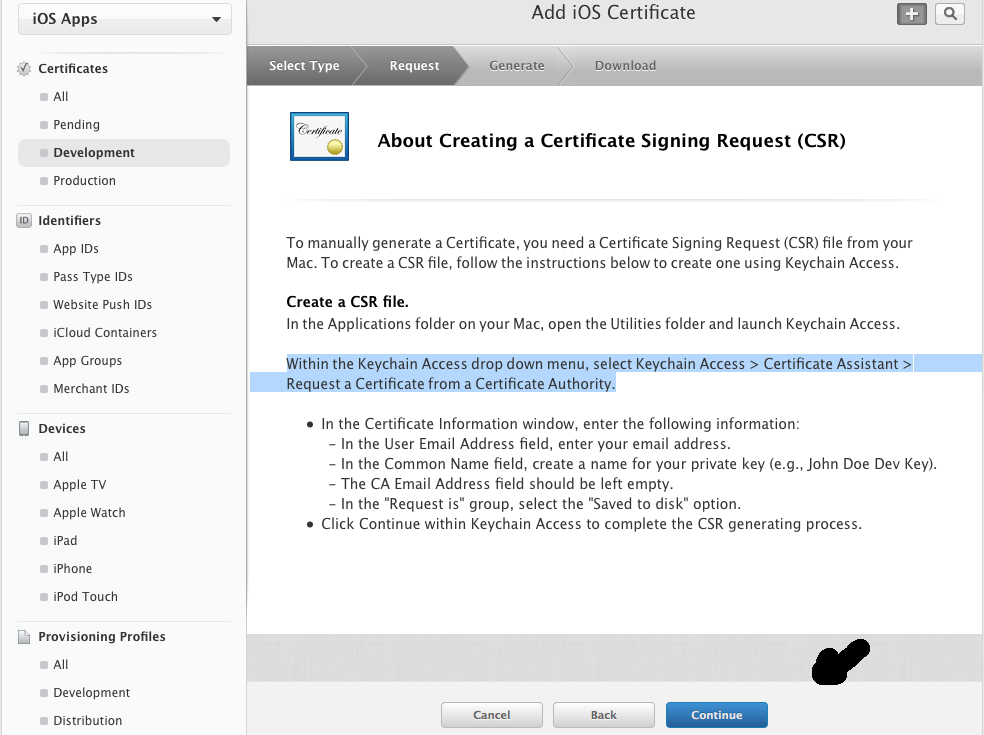The image size is (984, 735).
Task: Open Pending certificates
Action: coord(77,124)
